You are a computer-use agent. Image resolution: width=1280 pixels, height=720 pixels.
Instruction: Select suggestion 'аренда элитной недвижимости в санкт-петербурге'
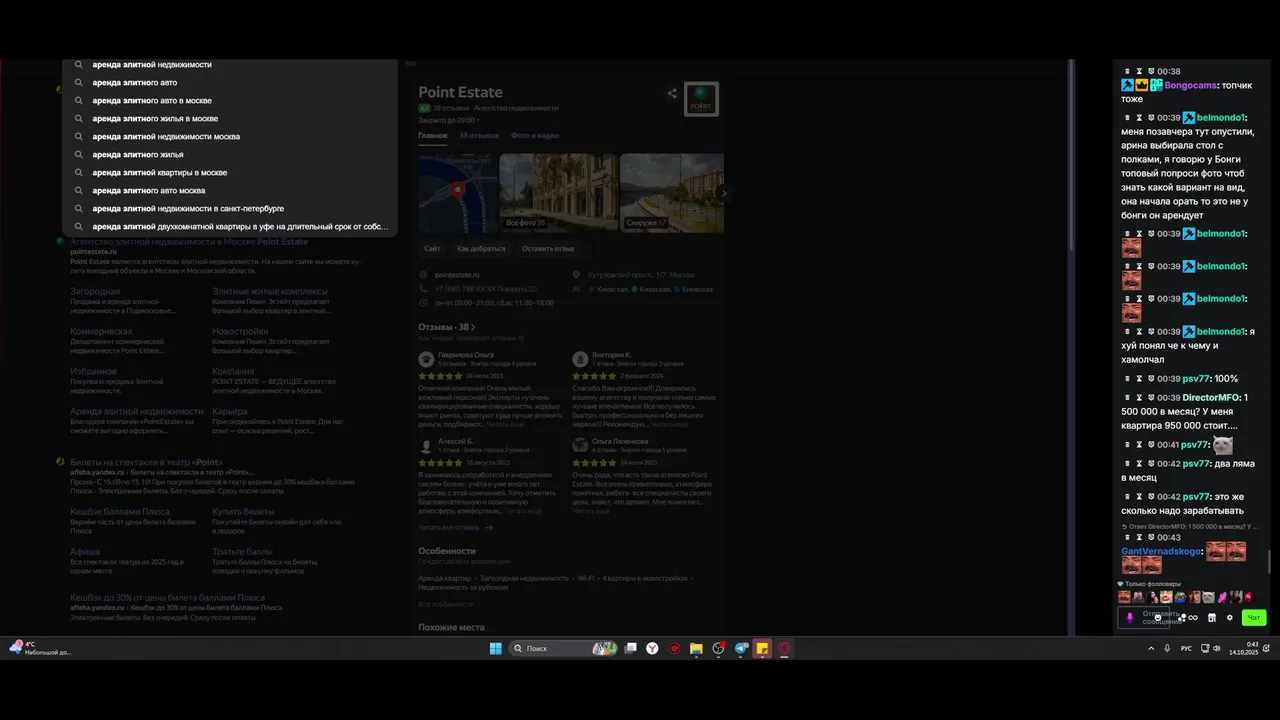[x=230, y=208]
